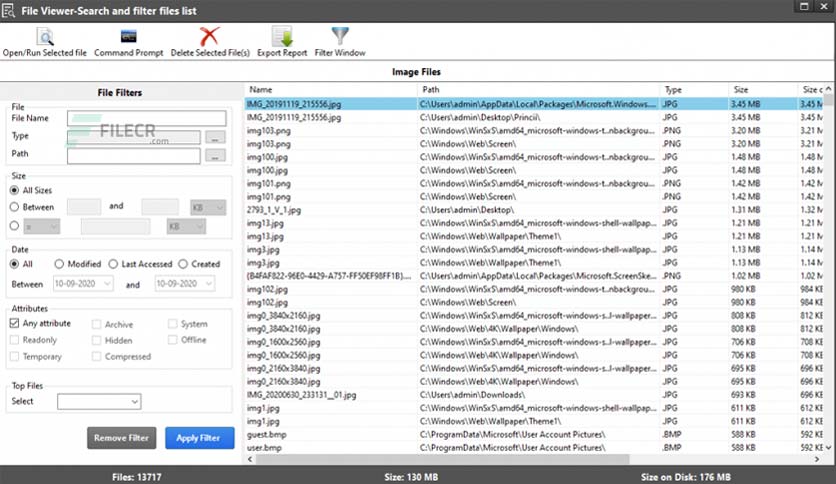
Task: Click the comparison size value field
Action: coord(115,226)
